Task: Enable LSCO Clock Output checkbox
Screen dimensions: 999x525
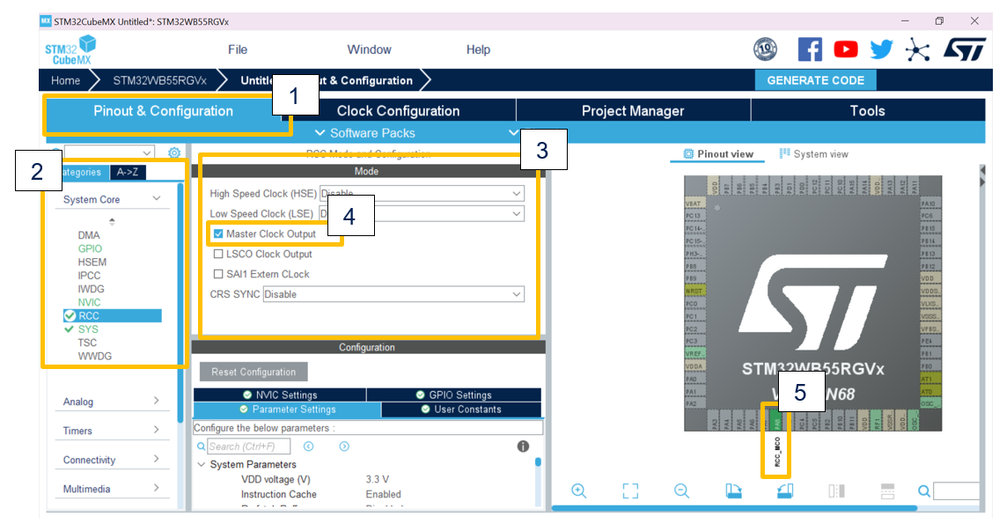Action: (218, 254)
